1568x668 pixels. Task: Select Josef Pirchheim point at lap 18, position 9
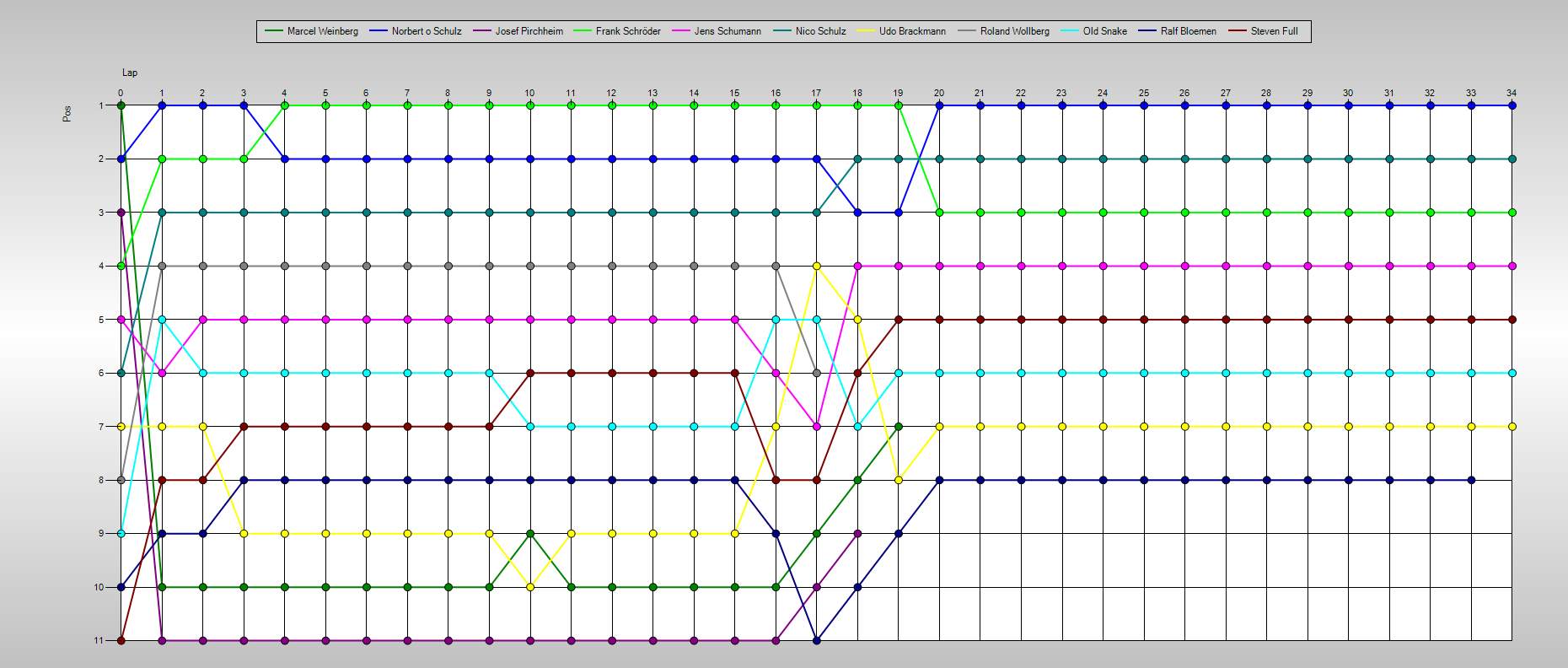(x=857, y=533)
